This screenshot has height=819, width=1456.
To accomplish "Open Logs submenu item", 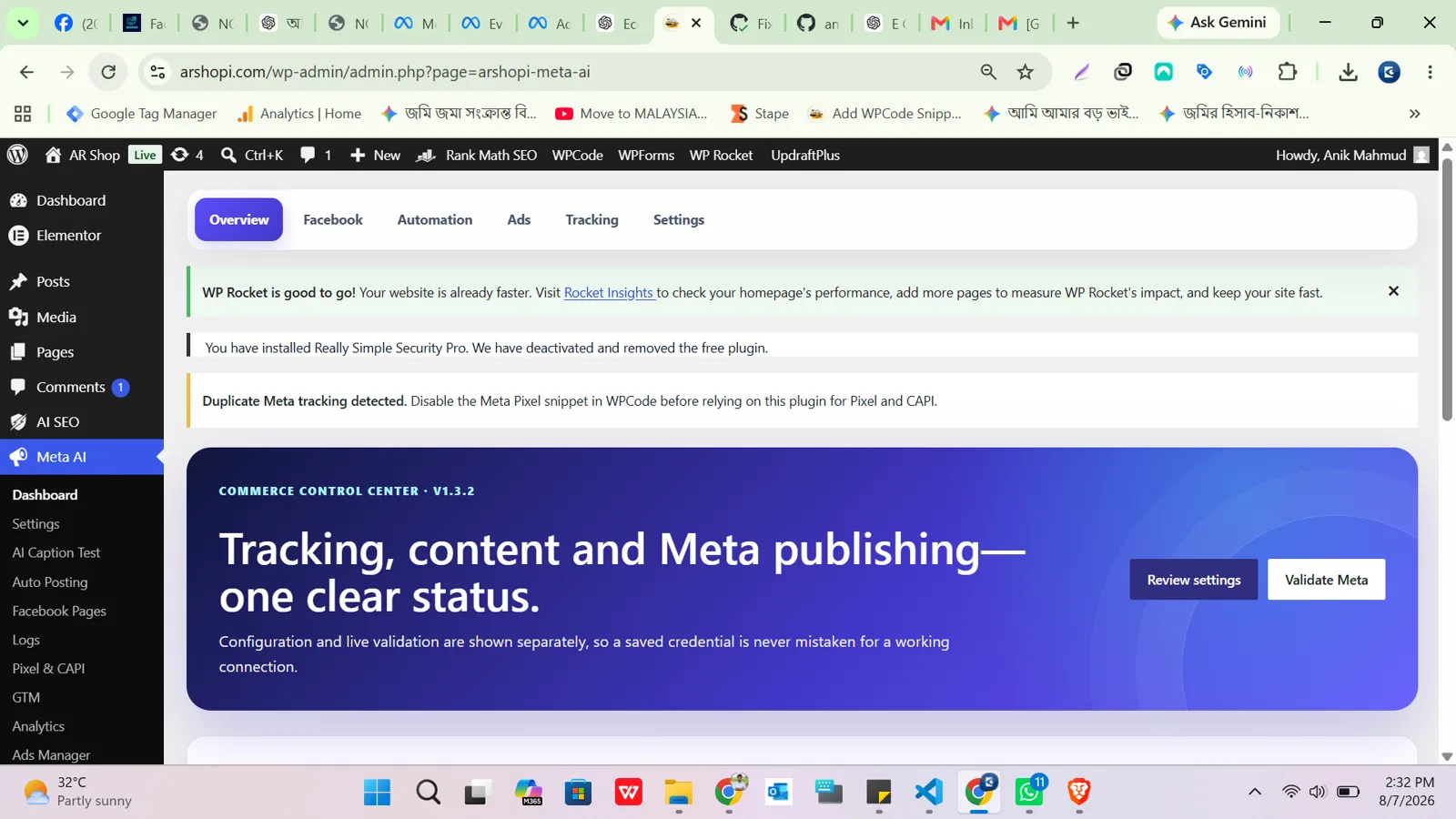I will pos(25,640).
